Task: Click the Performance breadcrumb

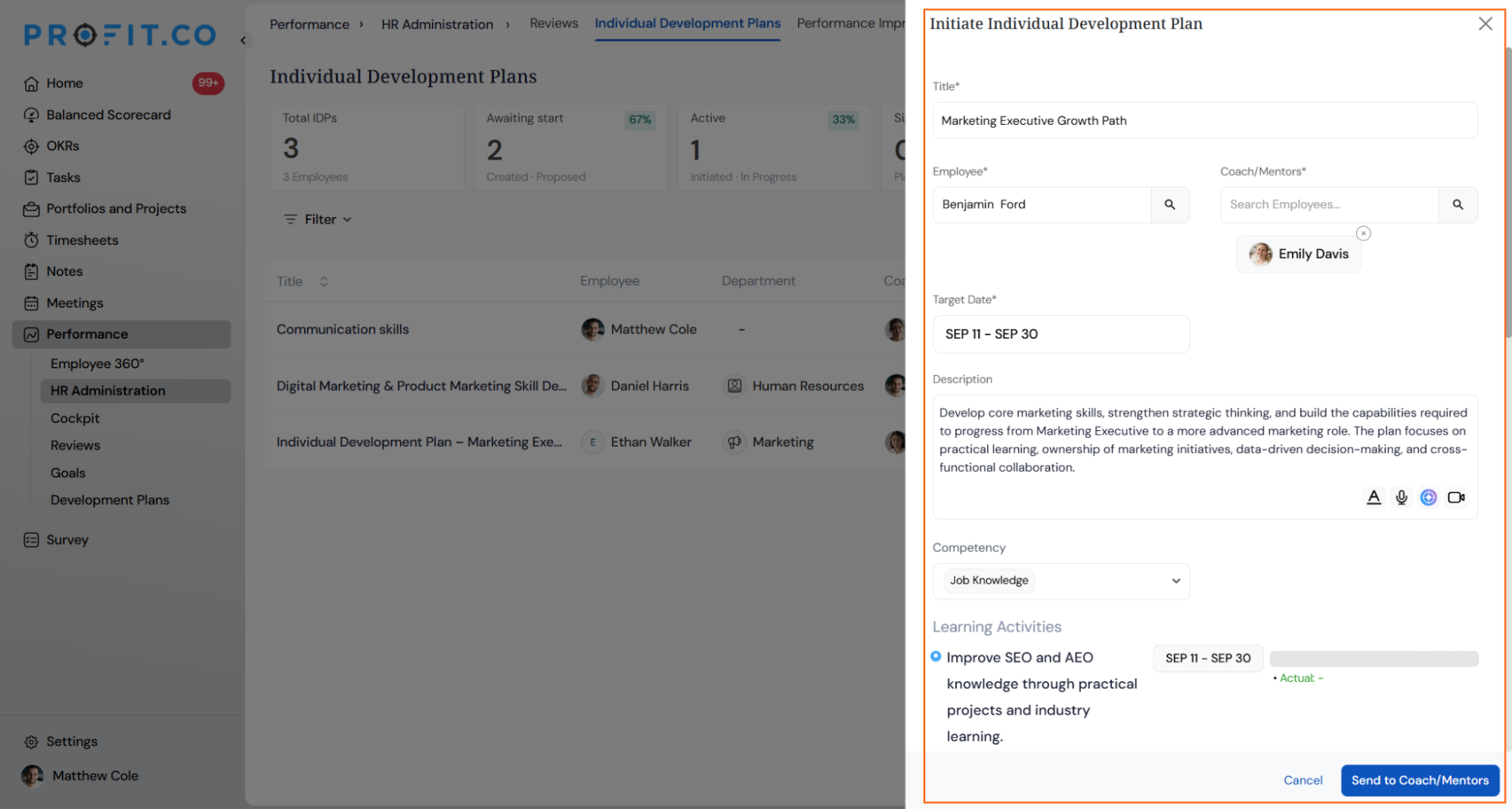Action: 309,24
